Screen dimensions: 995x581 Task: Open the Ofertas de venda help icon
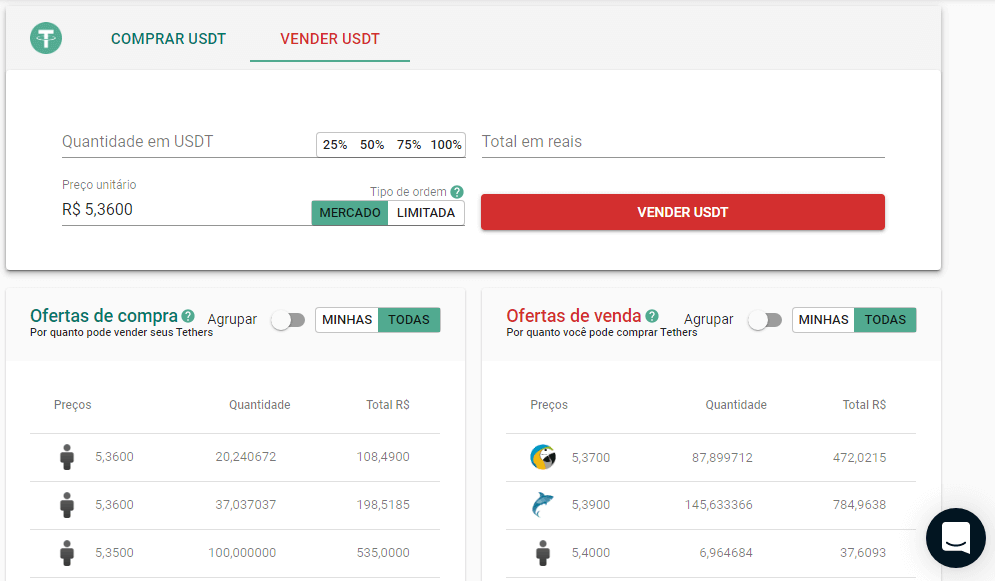click(x=652, y=316)
